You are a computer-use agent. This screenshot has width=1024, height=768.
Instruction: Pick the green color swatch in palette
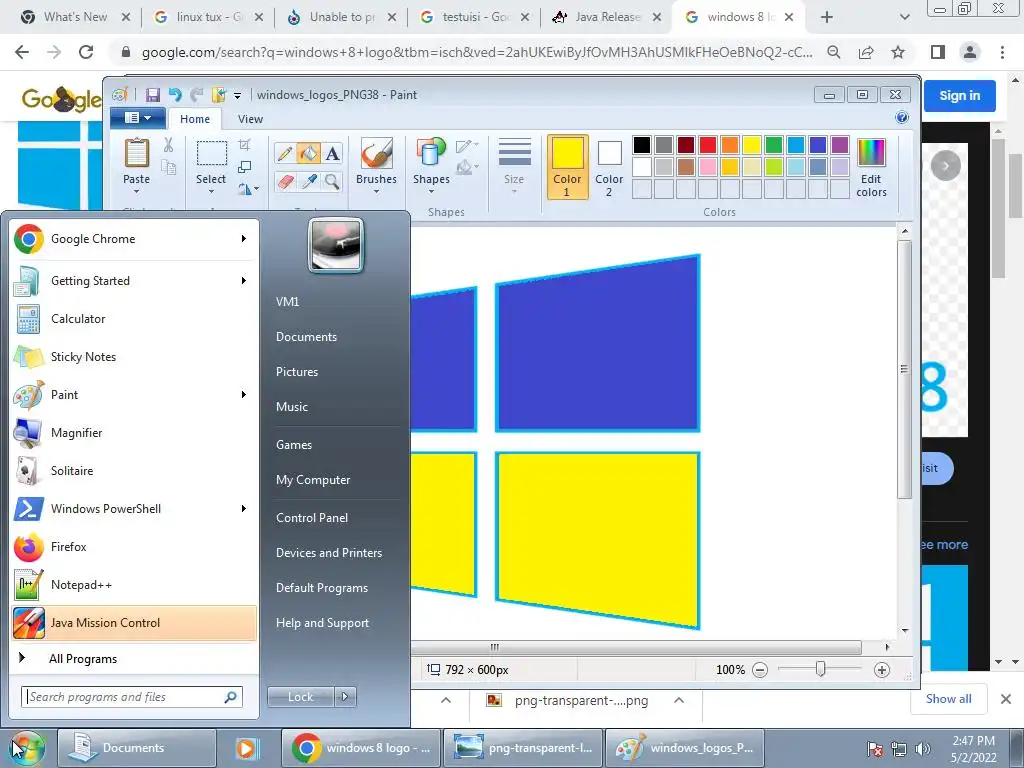(773, 145)
